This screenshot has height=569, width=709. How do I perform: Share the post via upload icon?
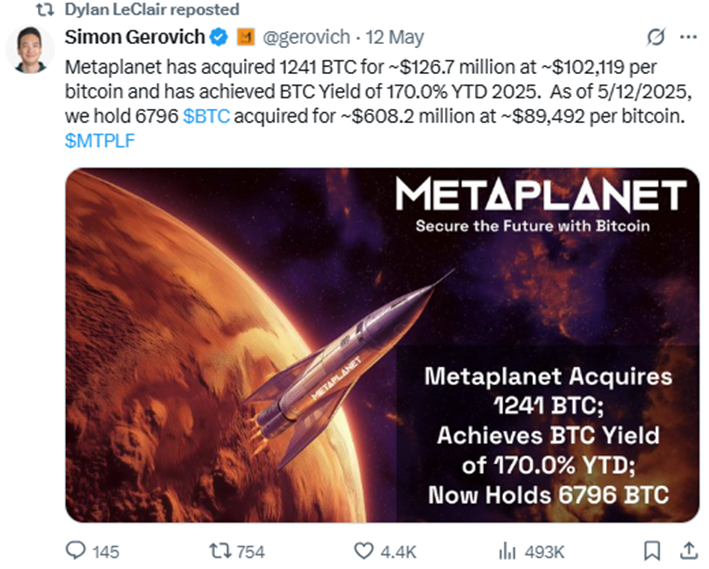click(x=688, y=551)
